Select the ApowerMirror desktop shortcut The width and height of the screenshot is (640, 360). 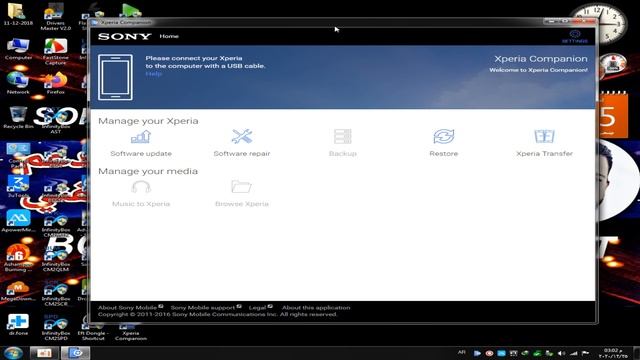point(18,221)
